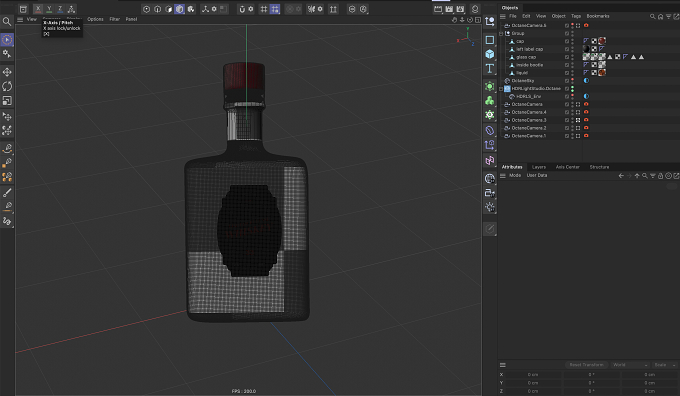
Task: Open the World coordinate system dropdown
Action: tap(630, 365)
